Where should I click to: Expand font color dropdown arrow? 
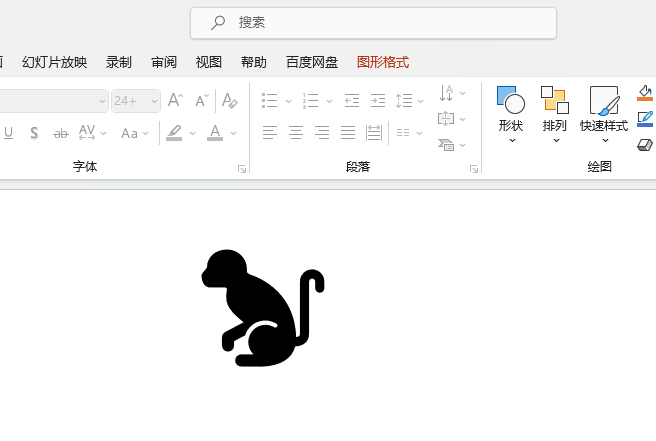233,133
